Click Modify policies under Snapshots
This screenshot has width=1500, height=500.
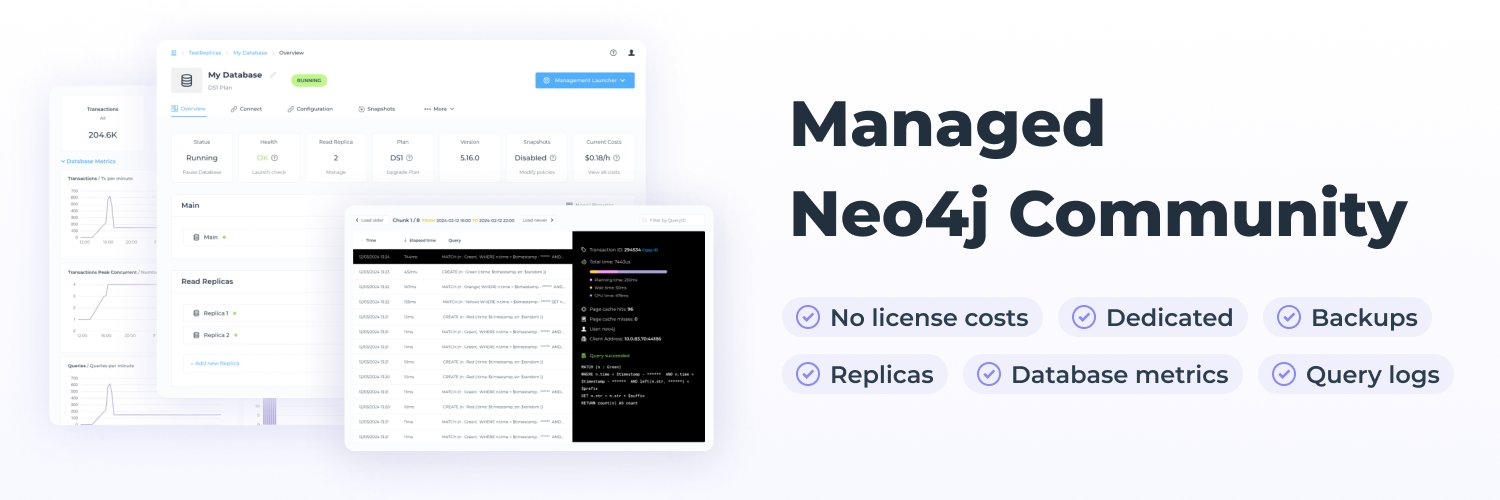(537, 172)
